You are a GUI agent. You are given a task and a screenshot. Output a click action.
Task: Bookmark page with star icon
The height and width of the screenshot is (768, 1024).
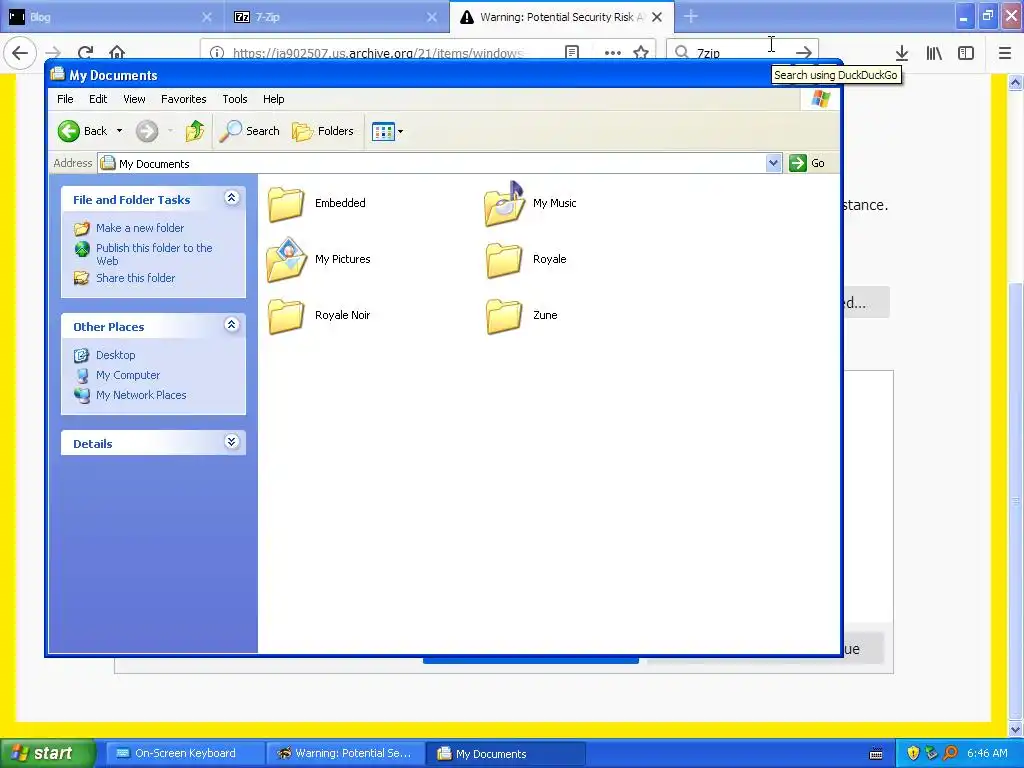pyautogui.click(x=641, y=52)
